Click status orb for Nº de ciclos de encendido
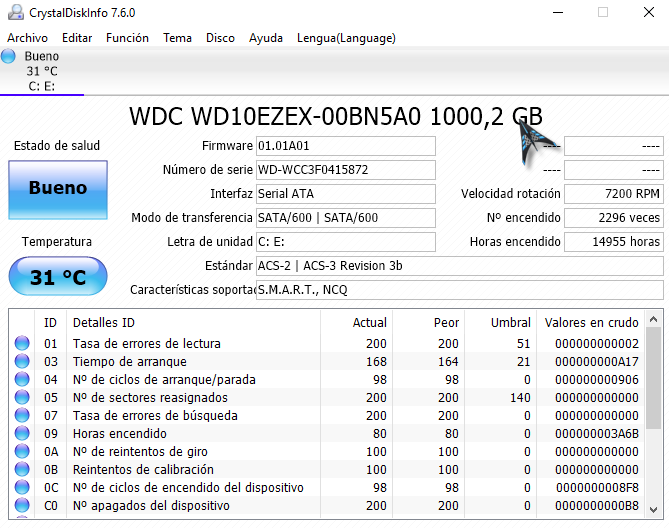This screenshot has height=528, width=669. pyautogui.click(x=22, y=487)
